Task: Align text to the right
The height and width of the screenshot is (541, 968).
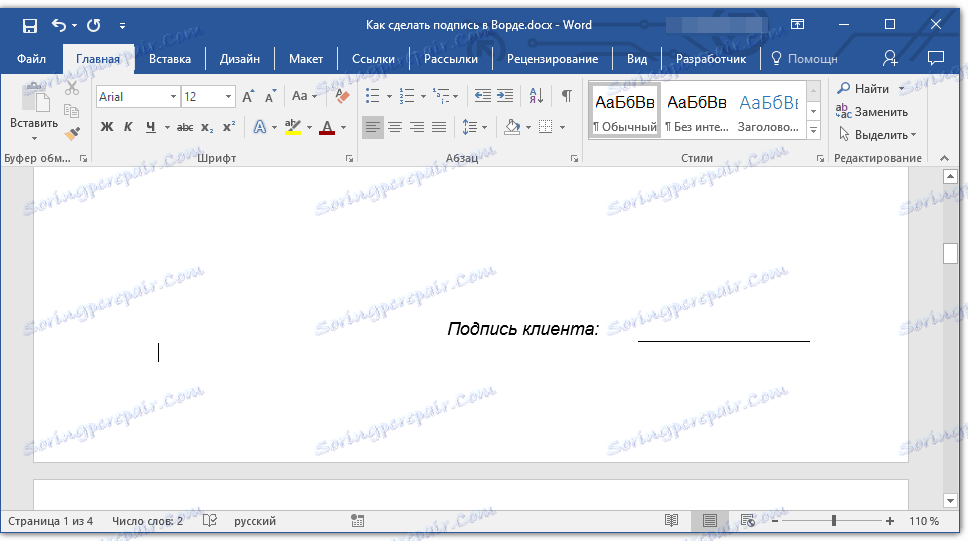Action: (x=417, y=127)
